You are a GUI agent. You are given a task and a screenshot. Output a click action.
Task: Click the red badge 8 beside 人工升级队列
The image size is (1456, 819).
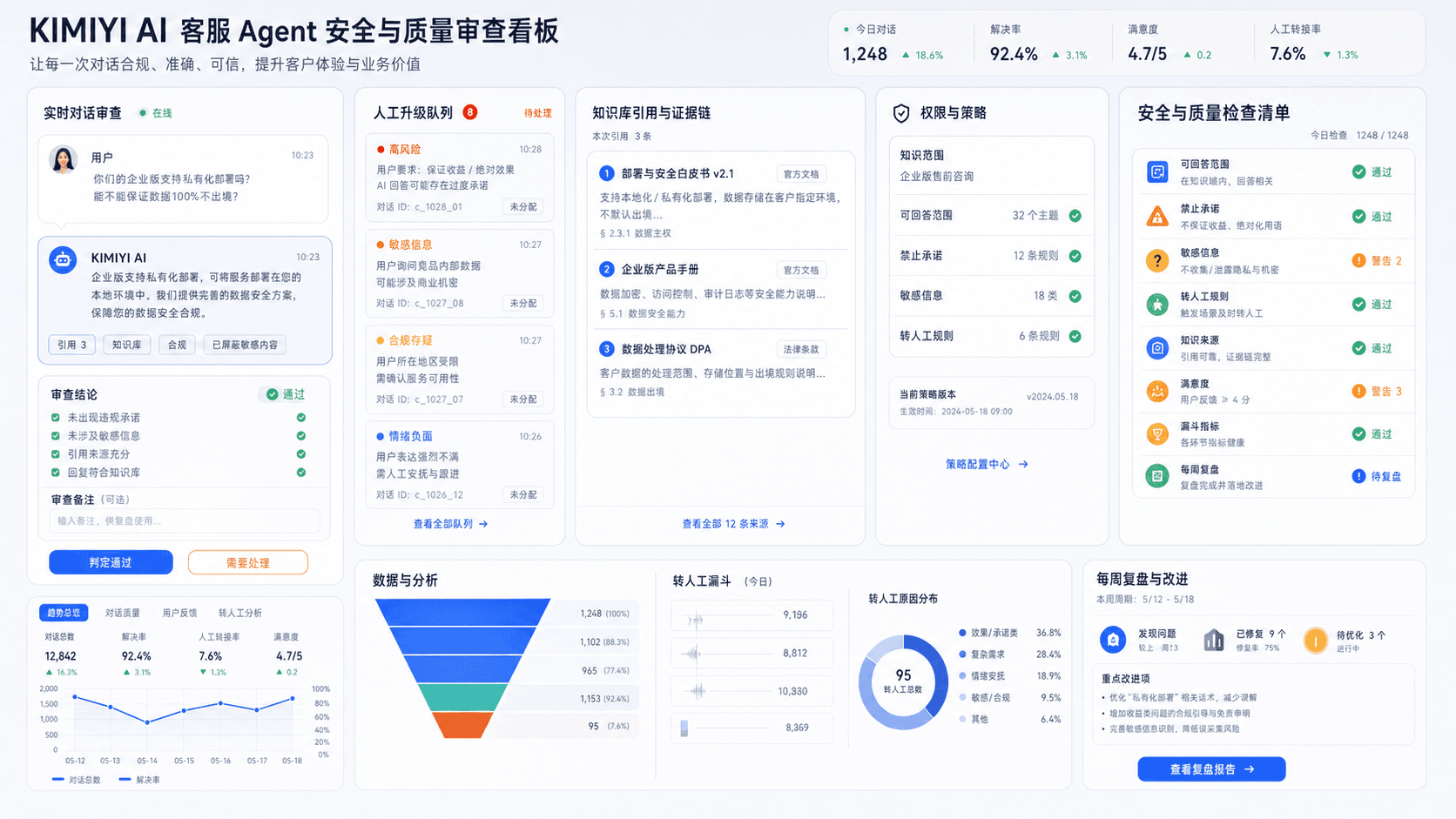click(x=470, y=112)
